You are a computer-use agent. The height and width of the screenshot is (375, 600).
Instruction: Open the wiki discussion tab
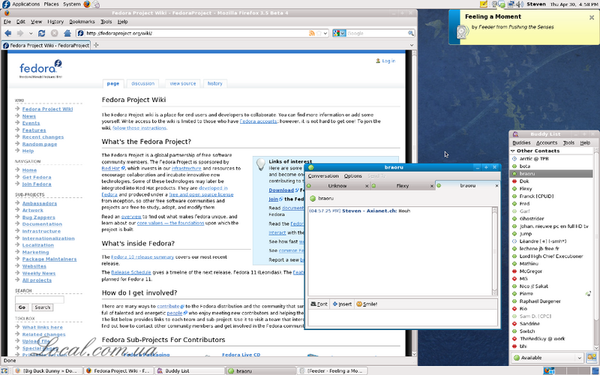click(x=143, y=83)
